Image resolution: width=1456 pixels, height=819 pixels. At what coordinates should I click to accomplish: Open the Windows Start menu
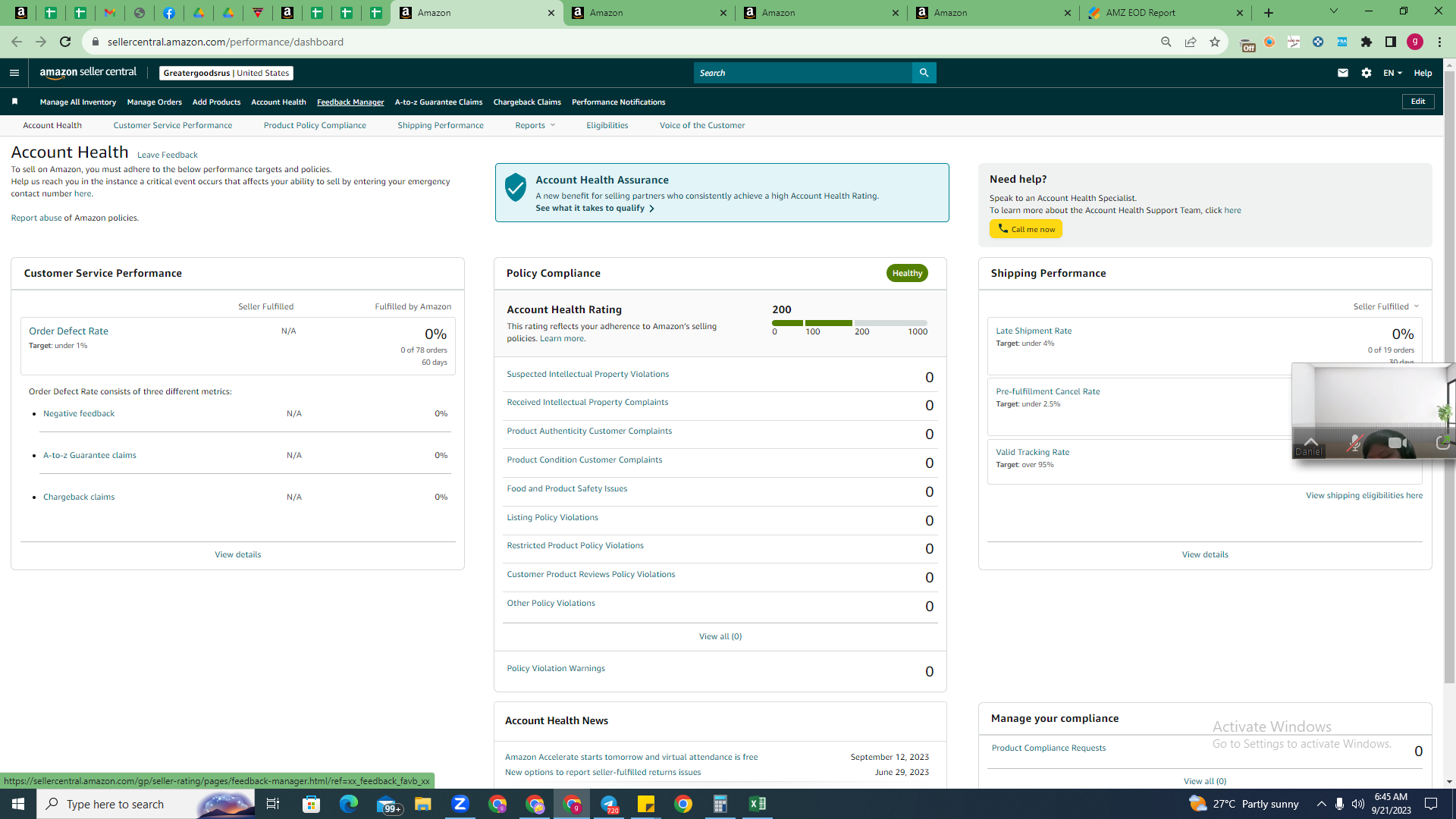[x=18, y=804]
